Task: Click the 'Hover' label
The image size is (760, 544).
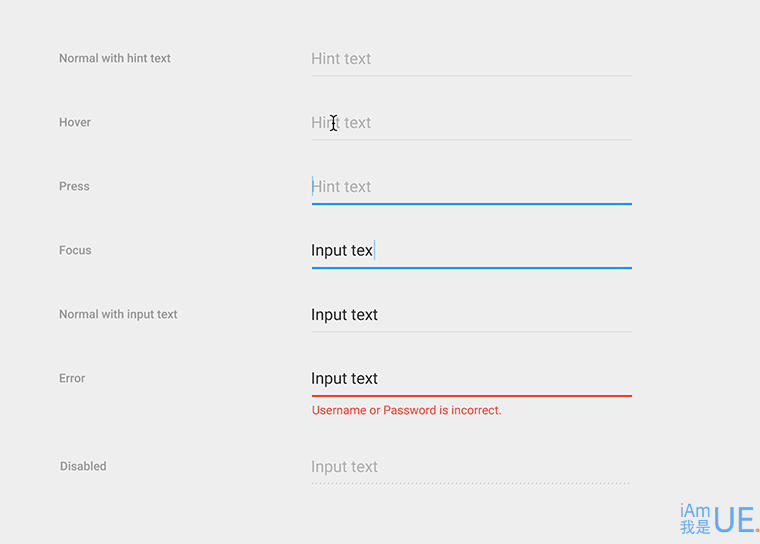Action: (x=75, y=122)
